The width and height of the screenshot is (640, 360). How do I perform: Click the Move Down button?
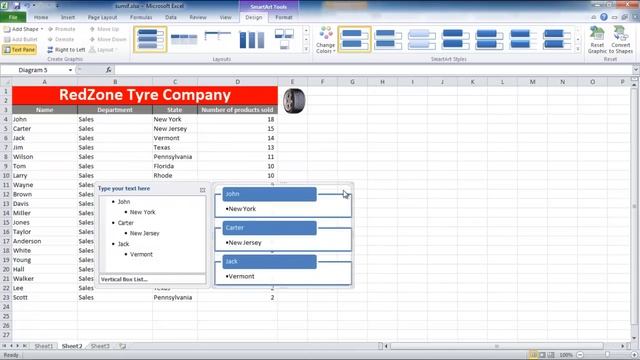point(108,39)
